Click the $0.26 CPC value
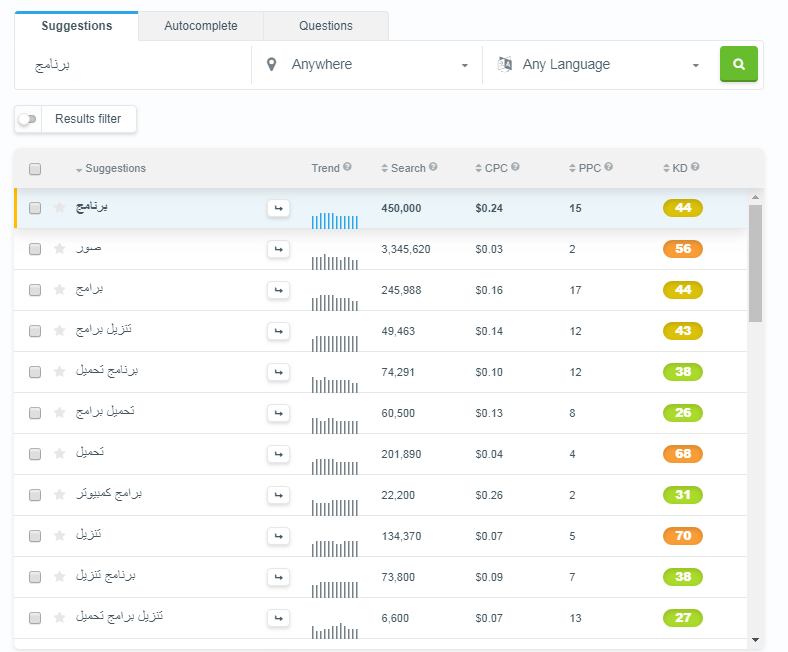788x652 pixels. (489, 495)
